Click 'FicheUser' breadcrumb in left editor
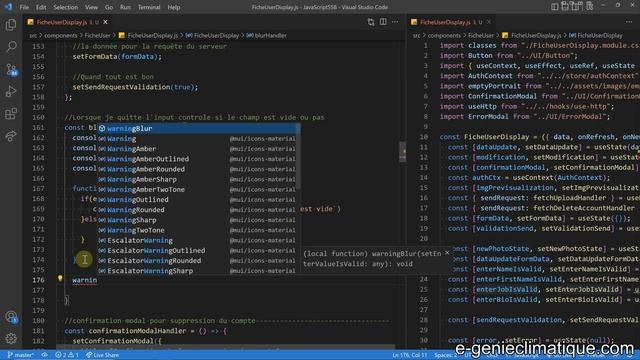Image resolution: width=640 pixels, height=360 pixels. coord(97,36)
